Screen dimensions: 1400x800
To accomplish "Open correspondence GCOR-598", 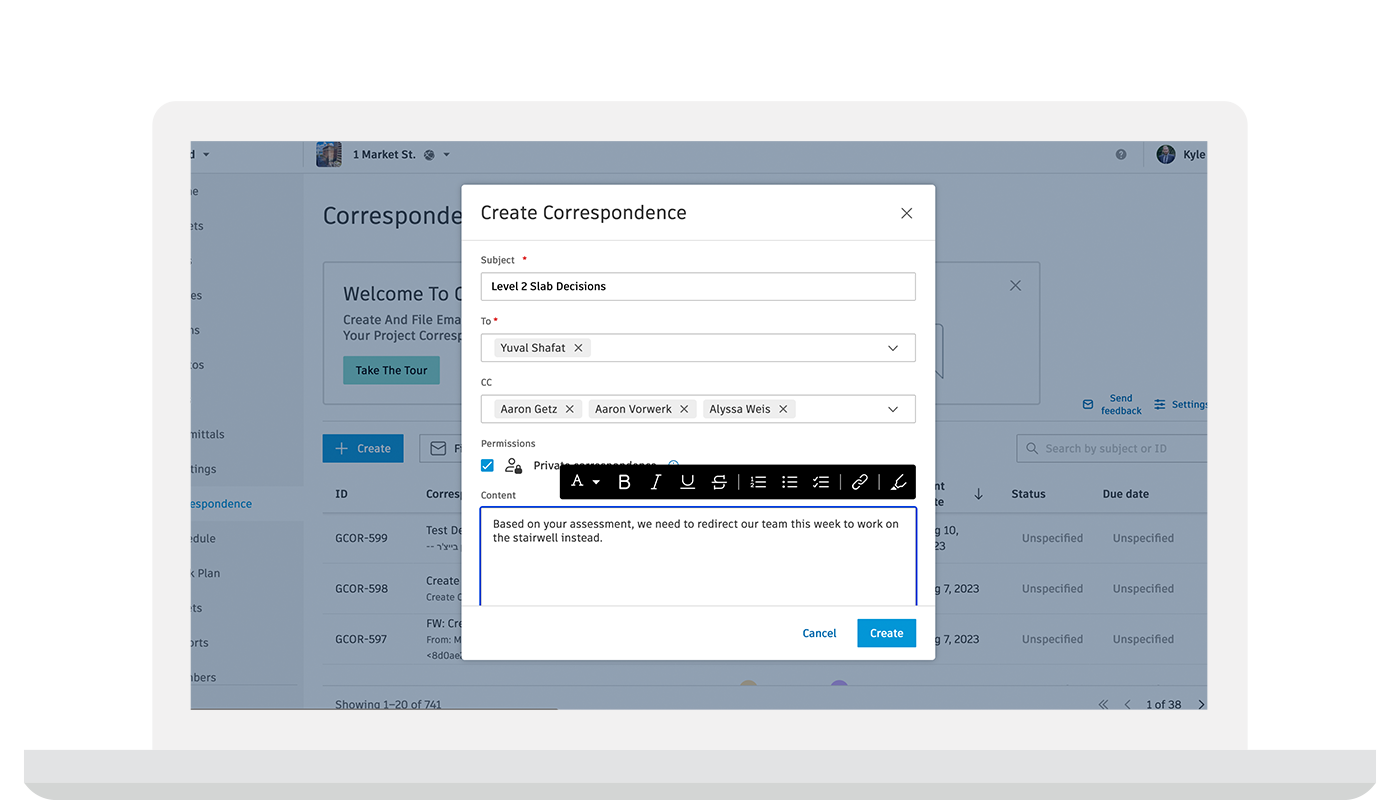I will point(361,589).
